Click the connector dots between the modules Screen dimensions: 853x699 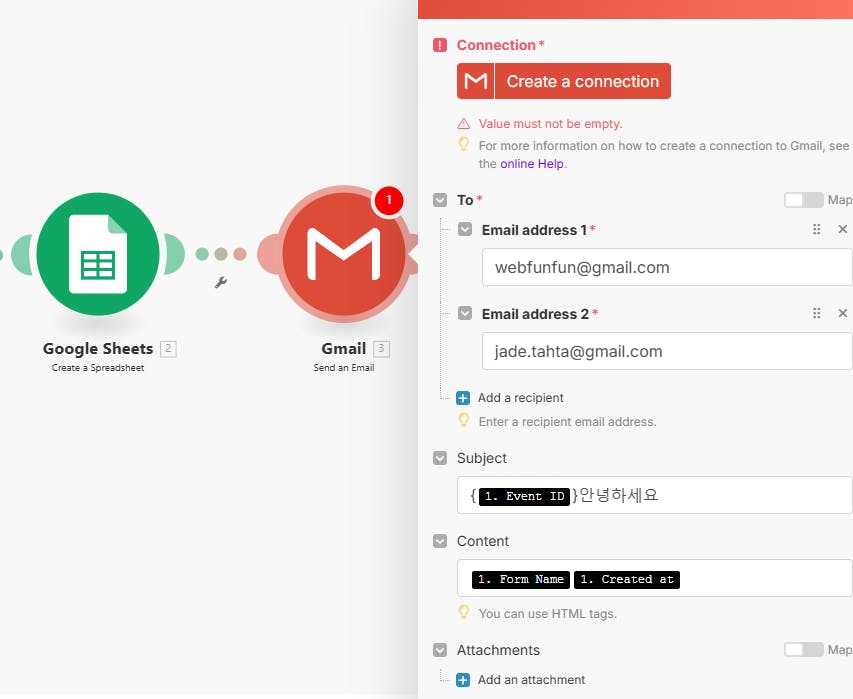click(221, 254)
